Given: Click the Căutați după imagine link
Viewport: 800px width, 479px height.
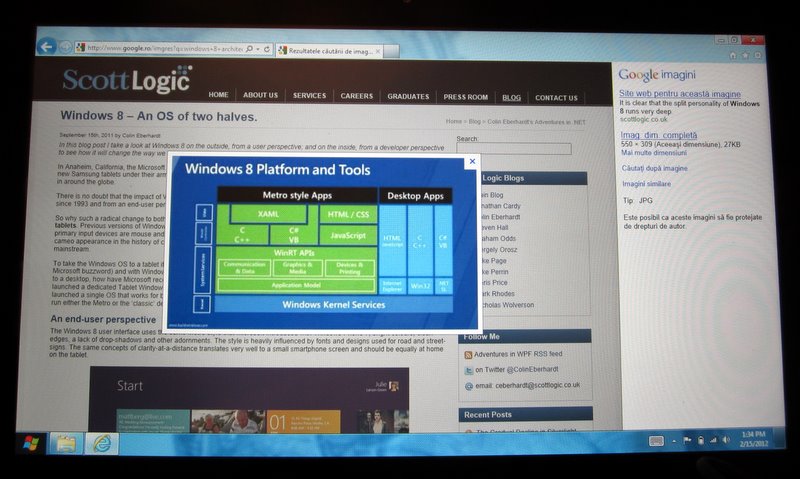Looking at the screenshot, I should click(655, 168).
